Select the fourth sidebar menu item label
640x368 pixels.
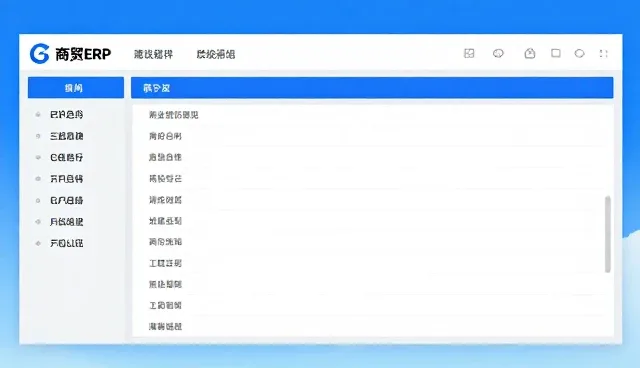coord(67,179)
